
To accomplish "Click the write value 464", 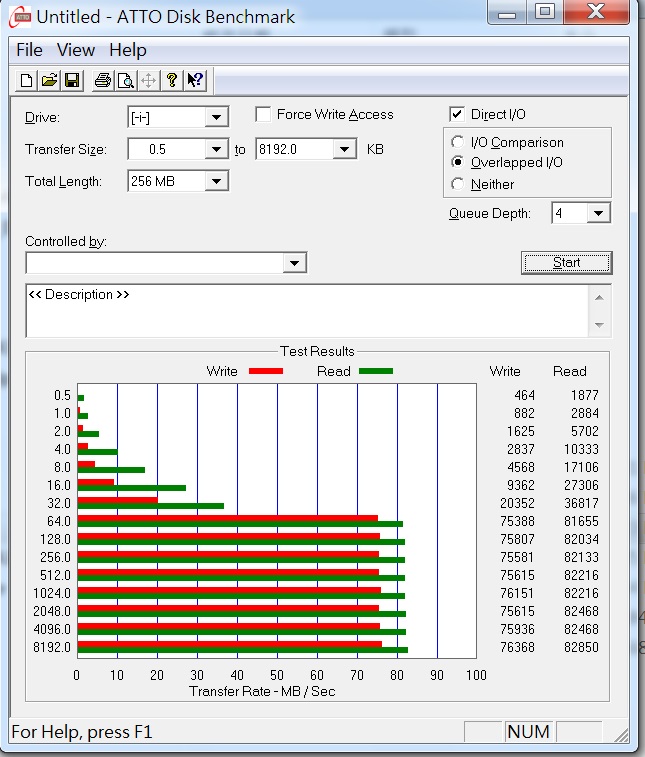I will point(524,395).
